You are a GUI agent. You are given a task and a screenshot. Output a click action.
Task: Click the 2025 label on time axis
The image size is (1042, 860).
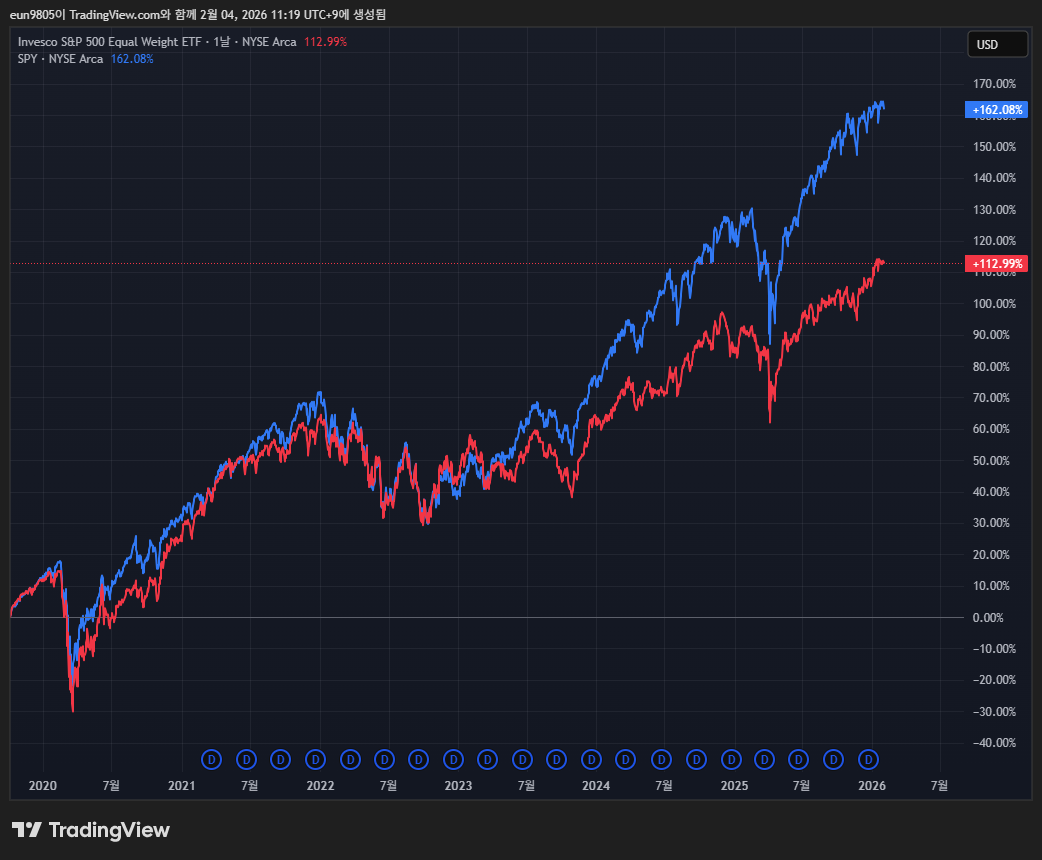(x=734, y=786)
